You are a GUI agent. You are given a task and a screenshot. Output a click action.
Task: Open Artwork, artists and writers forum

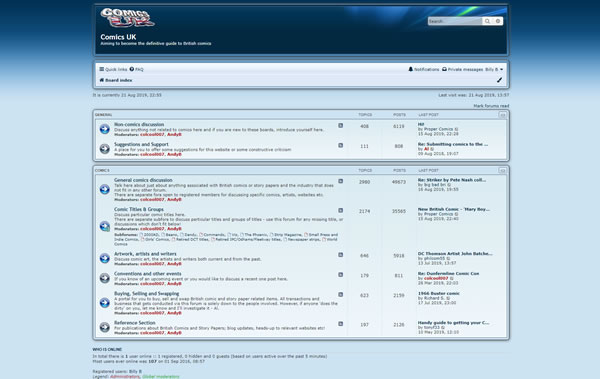tap(145, 254)
